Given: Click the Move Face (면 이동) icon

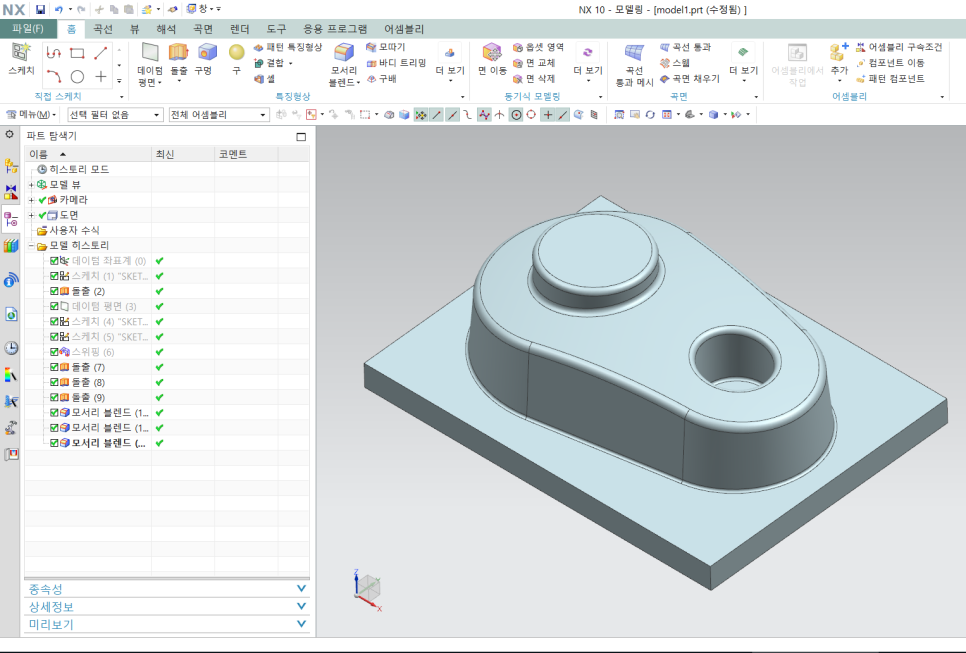Looking at the screenshot, I should point(492,52).
